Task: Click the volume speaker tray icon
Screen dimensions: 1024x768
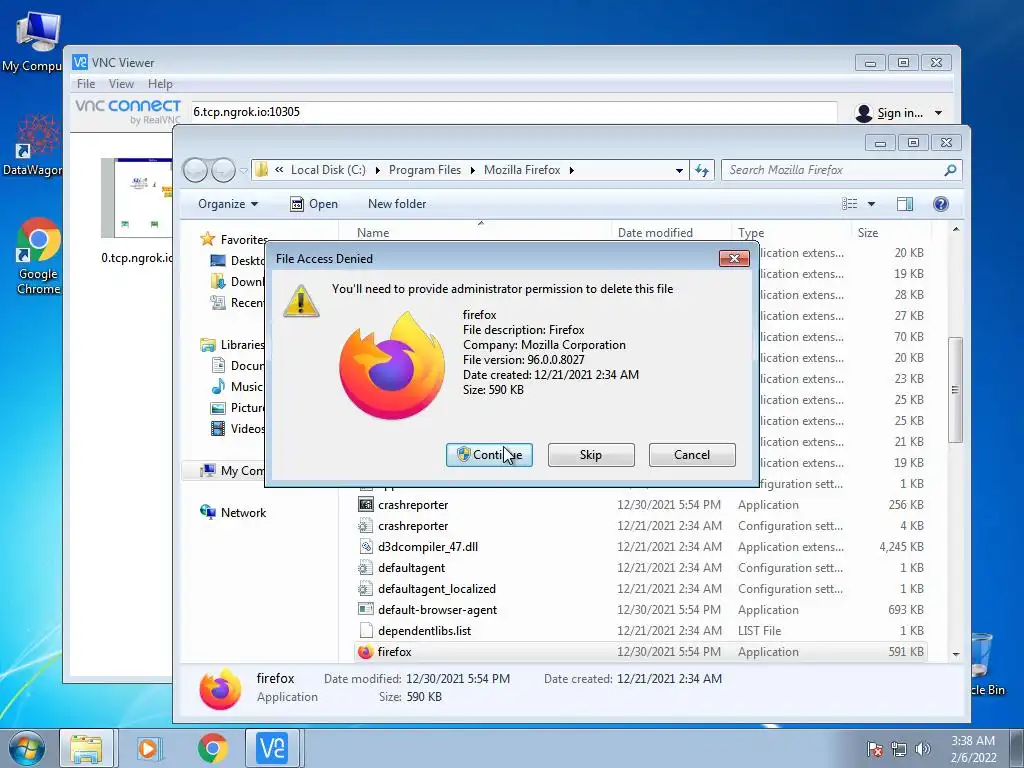Action: 923,749
